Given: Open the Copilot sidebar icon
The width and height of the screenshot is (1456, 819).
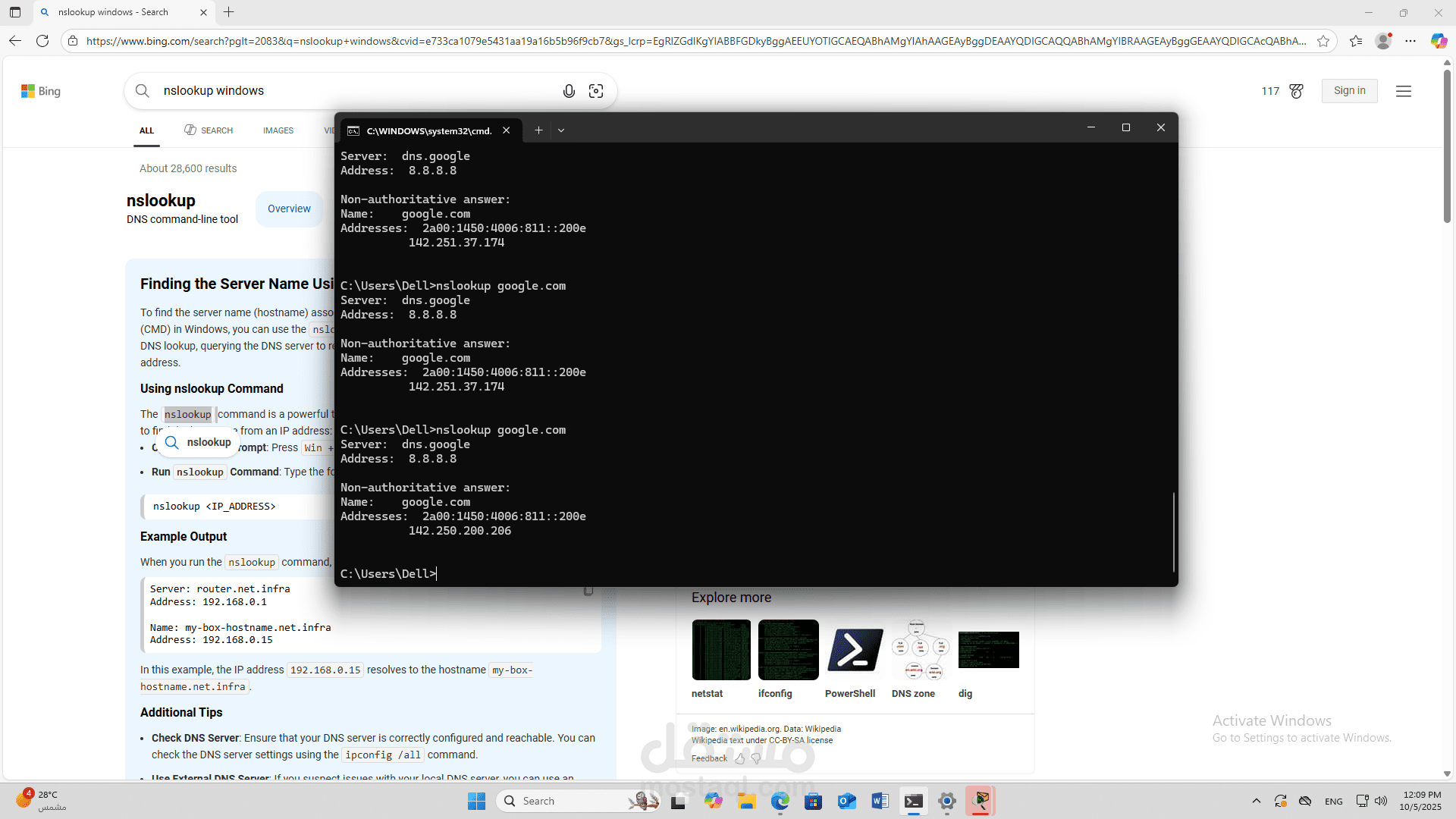Looking at the screenshot, I should pos(1439,41).
